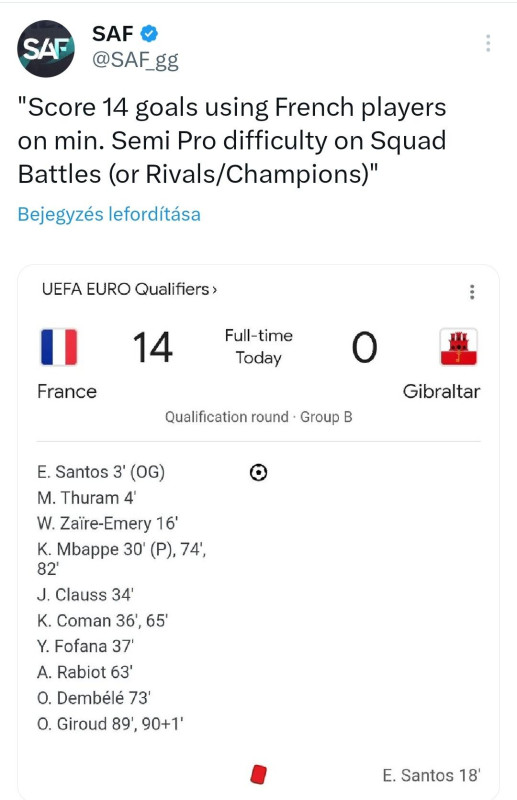Open match card three-dot menu
Screen dimensions: 517x800
point(472,292)
